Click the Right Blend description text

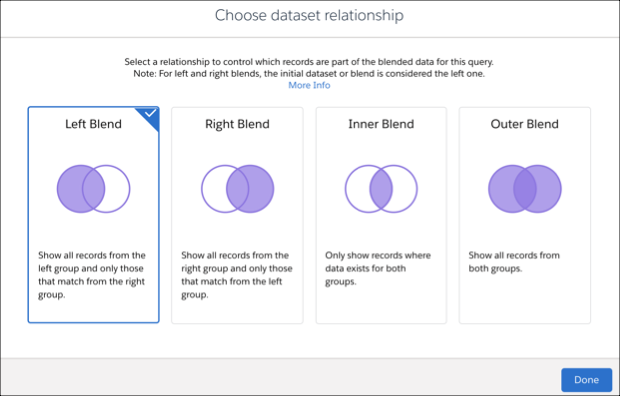pyautogui.click(x=236, y=275)
